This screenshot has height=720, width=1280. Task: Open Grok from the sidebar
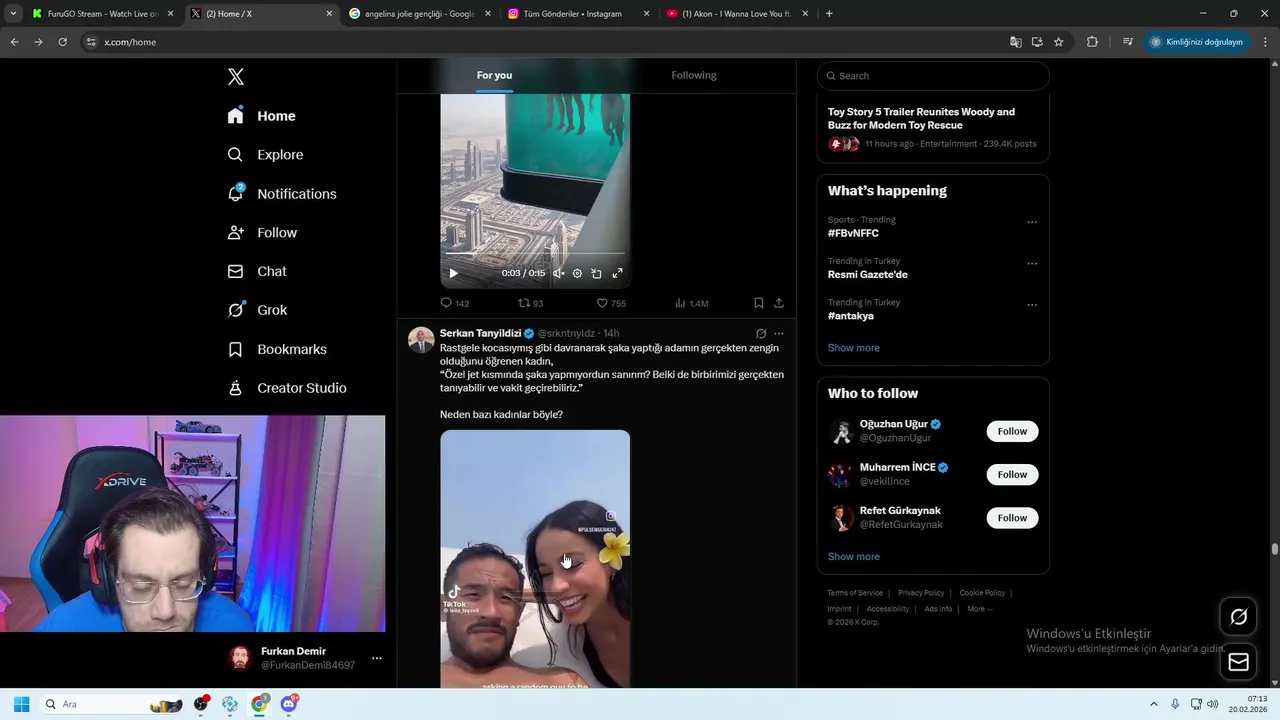coord(258,310)
